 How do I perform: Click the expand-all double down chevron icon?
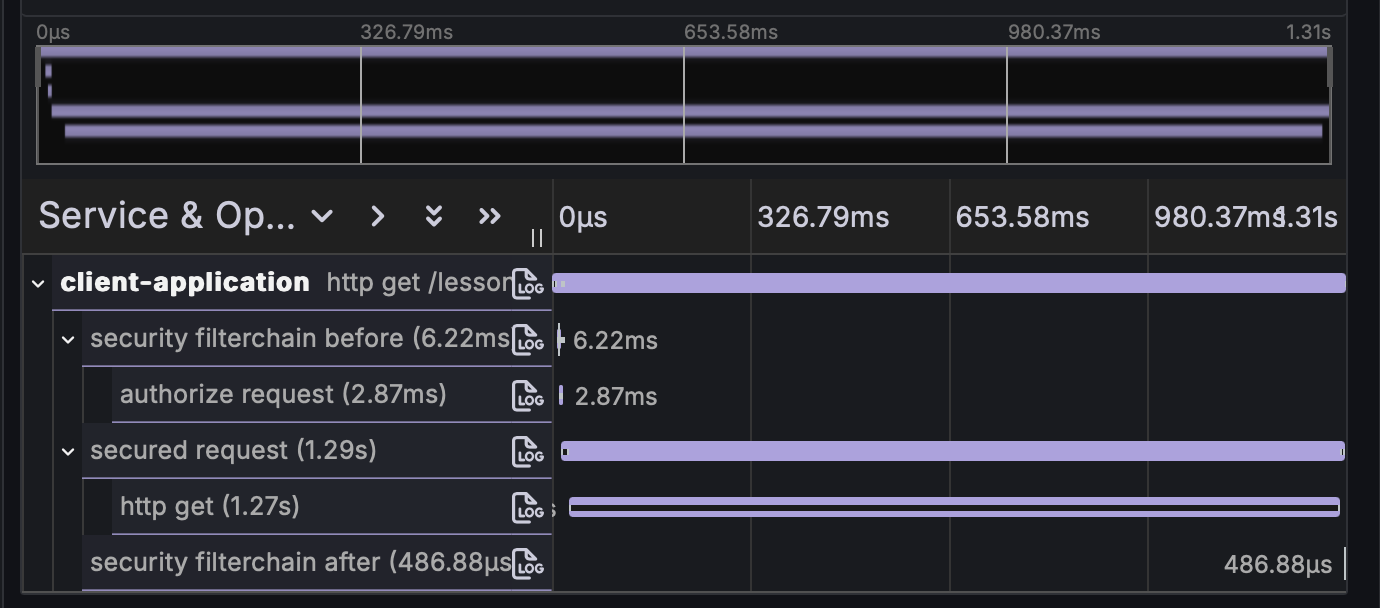click(433, 216)
